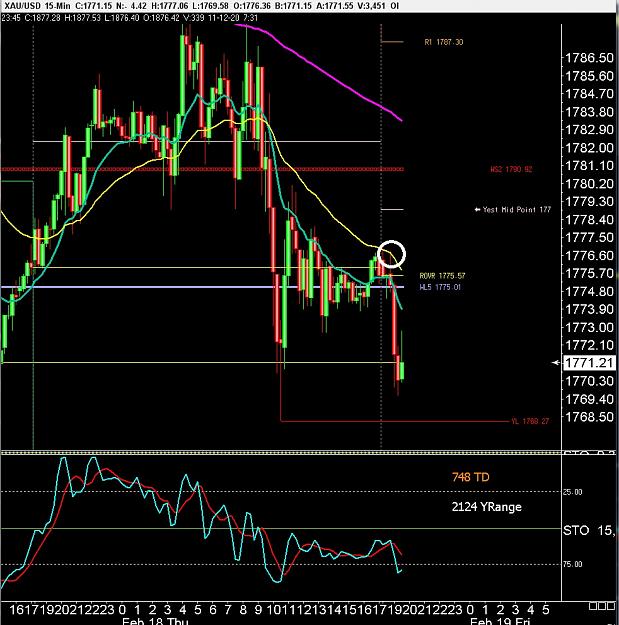Select the C:1771.15 close value in header
The width and height of the screenshot is (619, 625).
coord(94,6)
